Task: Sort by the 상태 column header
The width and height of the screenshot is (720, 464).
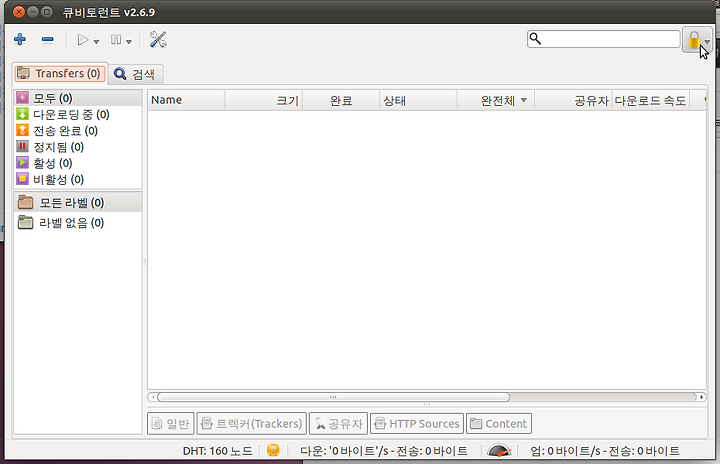Action: [x=418, y=100]
